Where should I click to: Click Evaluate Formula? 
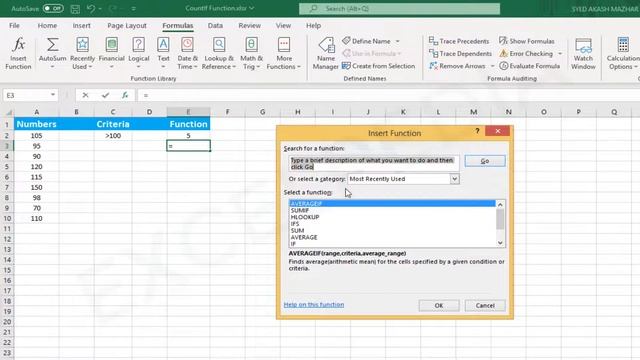[529, 66]
